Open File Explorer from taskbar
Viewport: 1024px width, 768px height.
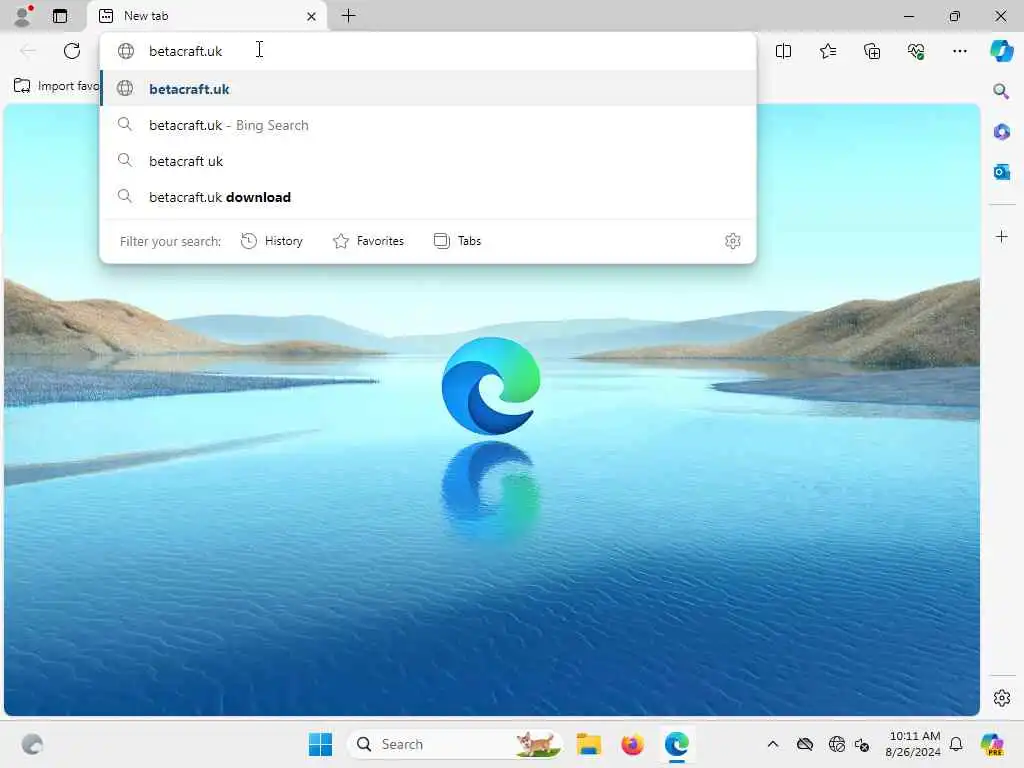tap(588, 744)
